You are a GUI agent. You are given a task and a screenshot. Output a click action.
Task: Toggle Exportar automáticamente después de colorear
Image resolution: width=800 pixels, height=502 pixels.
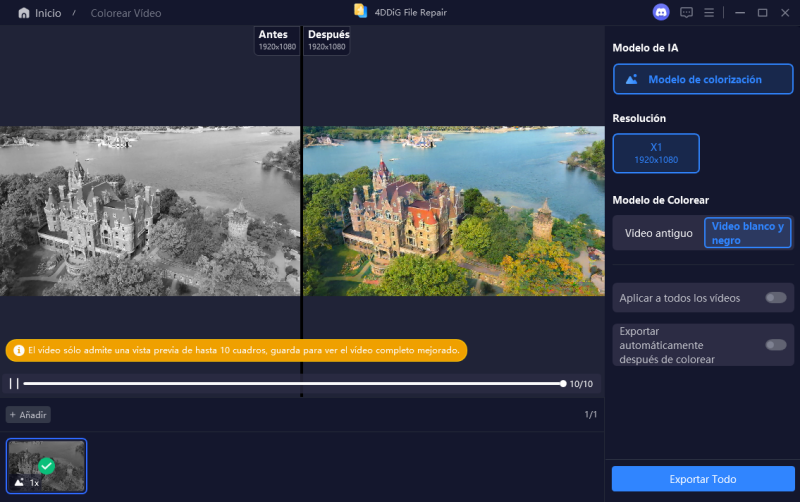(775, 345)
